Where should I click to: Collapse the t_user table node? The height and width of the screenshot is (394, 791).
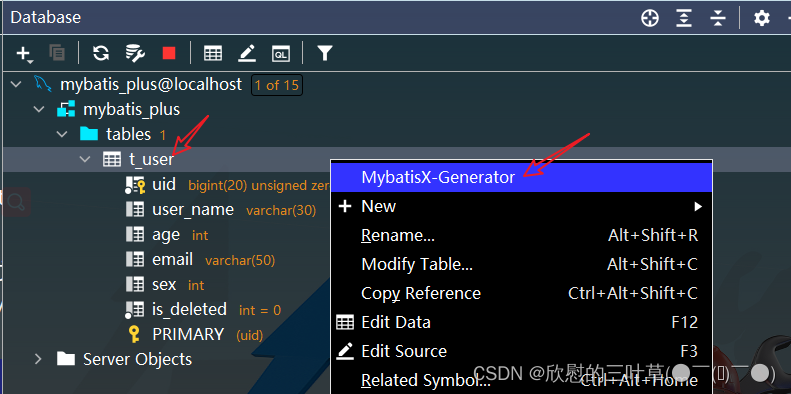point(85,159)
